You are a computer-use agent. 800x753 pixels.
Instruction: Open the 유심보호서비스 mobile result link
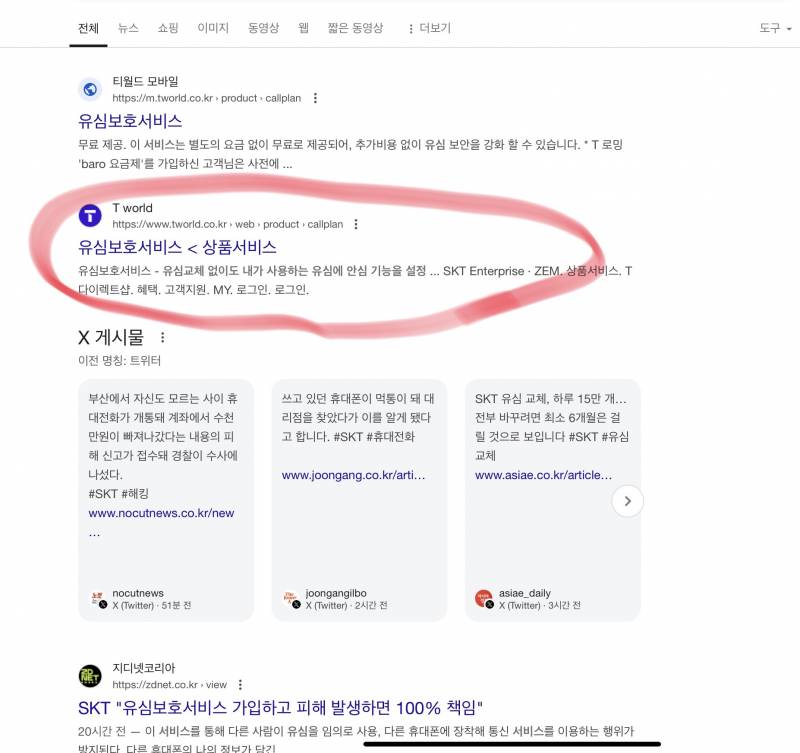(130, 121)
